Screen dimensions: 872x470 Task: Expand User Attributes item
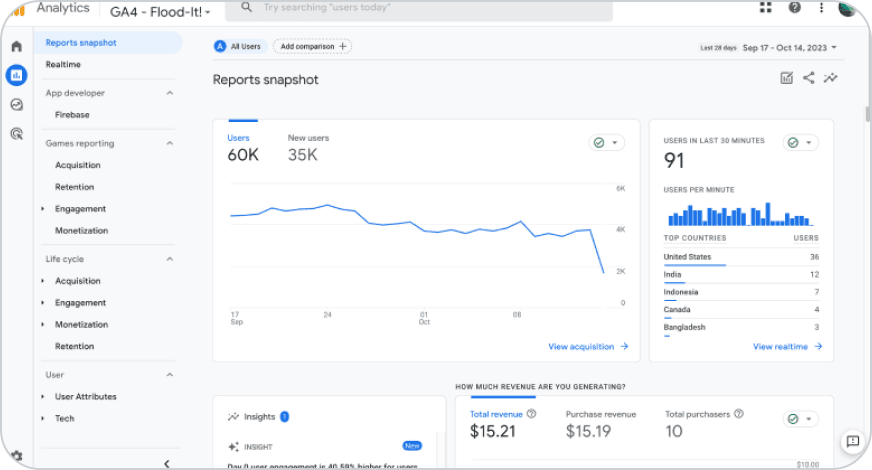(x=43, y=397)
